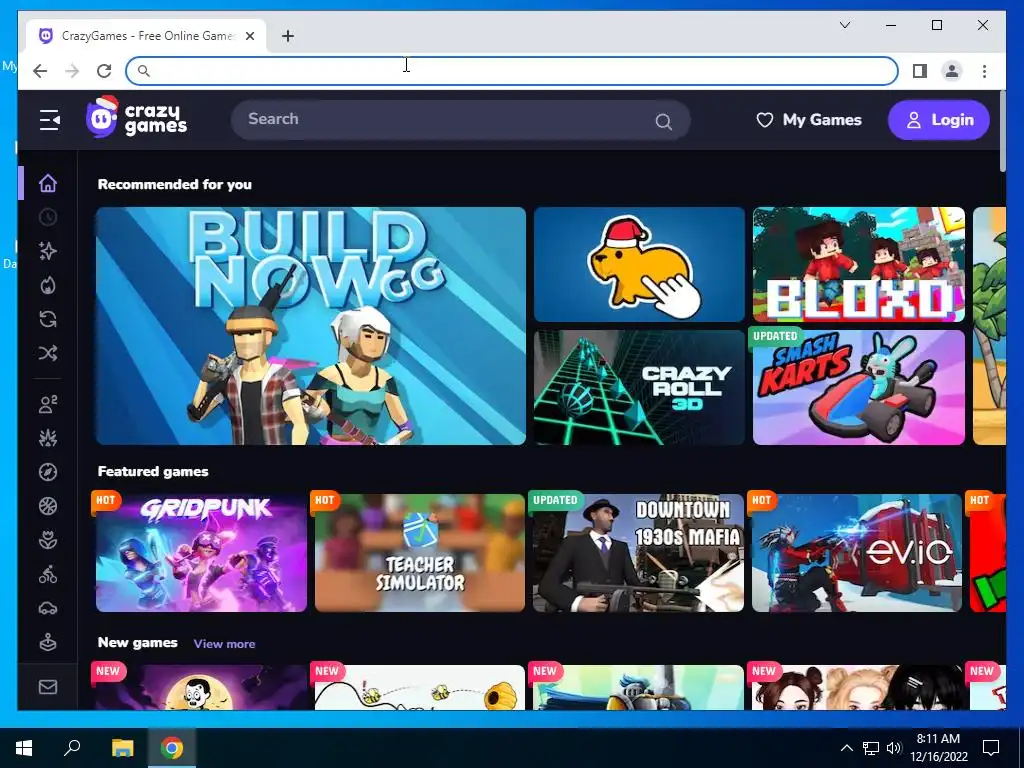
Task: Open the Popular flame icon in sidebar
Action: (x=48, y=285)
